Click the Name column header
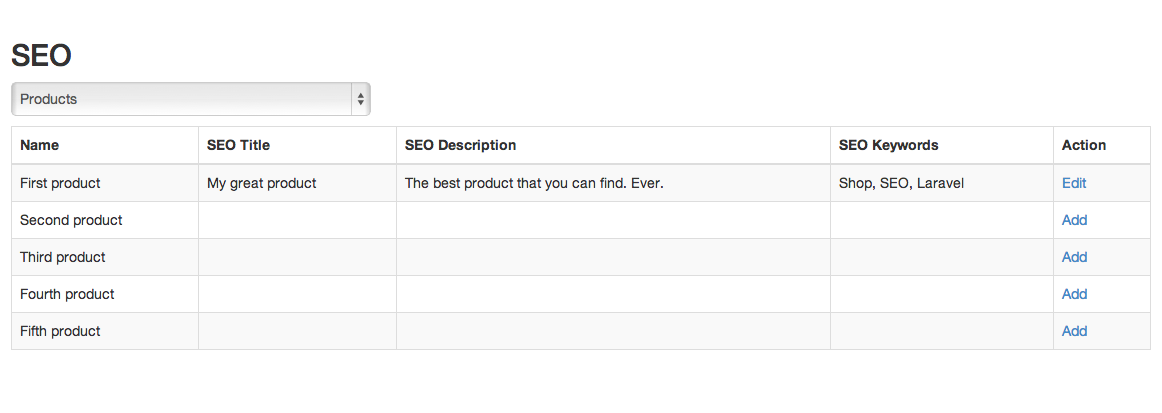 [40, 145]
